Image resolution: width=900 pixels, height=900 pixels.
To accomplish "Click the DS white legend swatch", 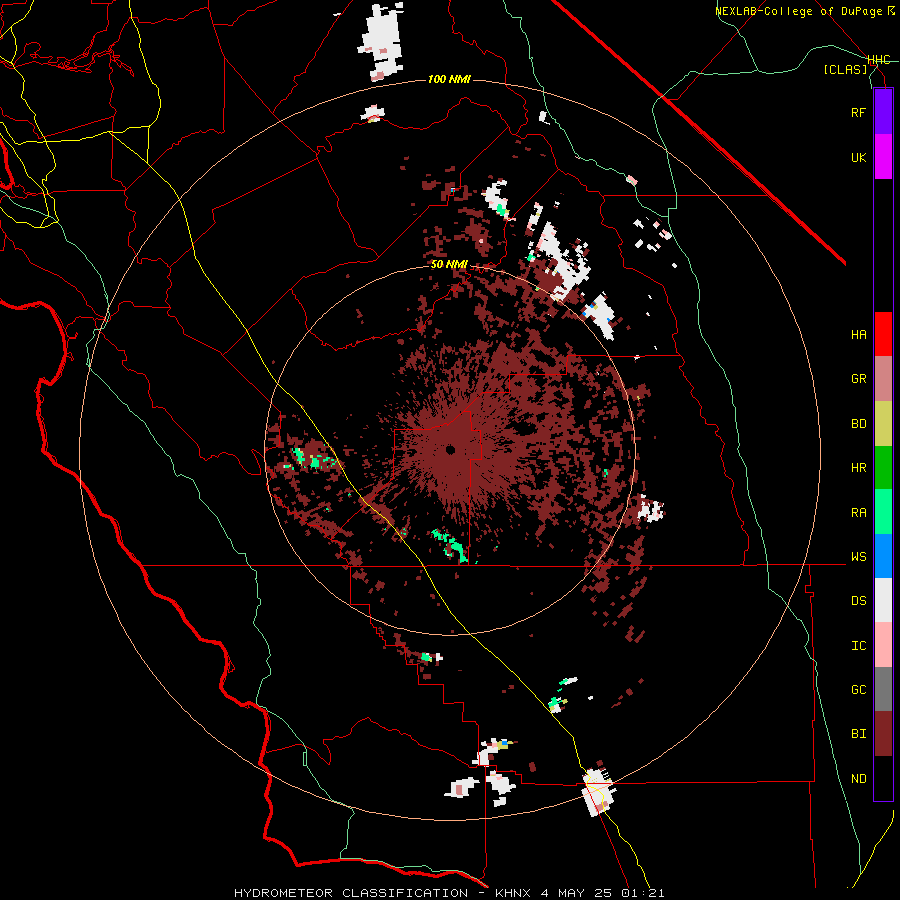I will tap(883, 600).
